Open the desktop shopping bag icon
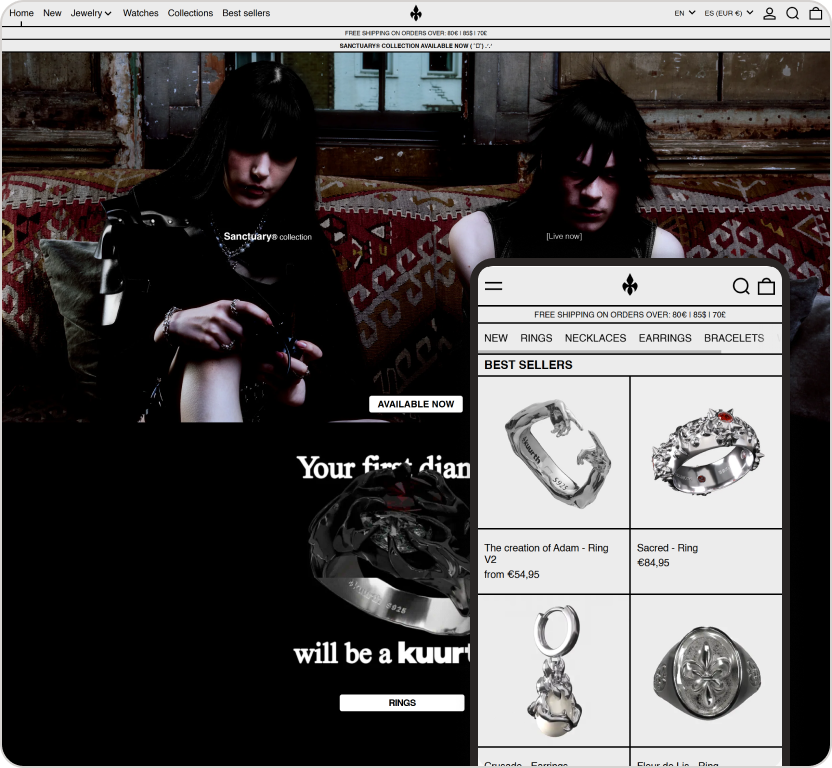The width and height of the screenshot is (832, 768). [816, 13]
